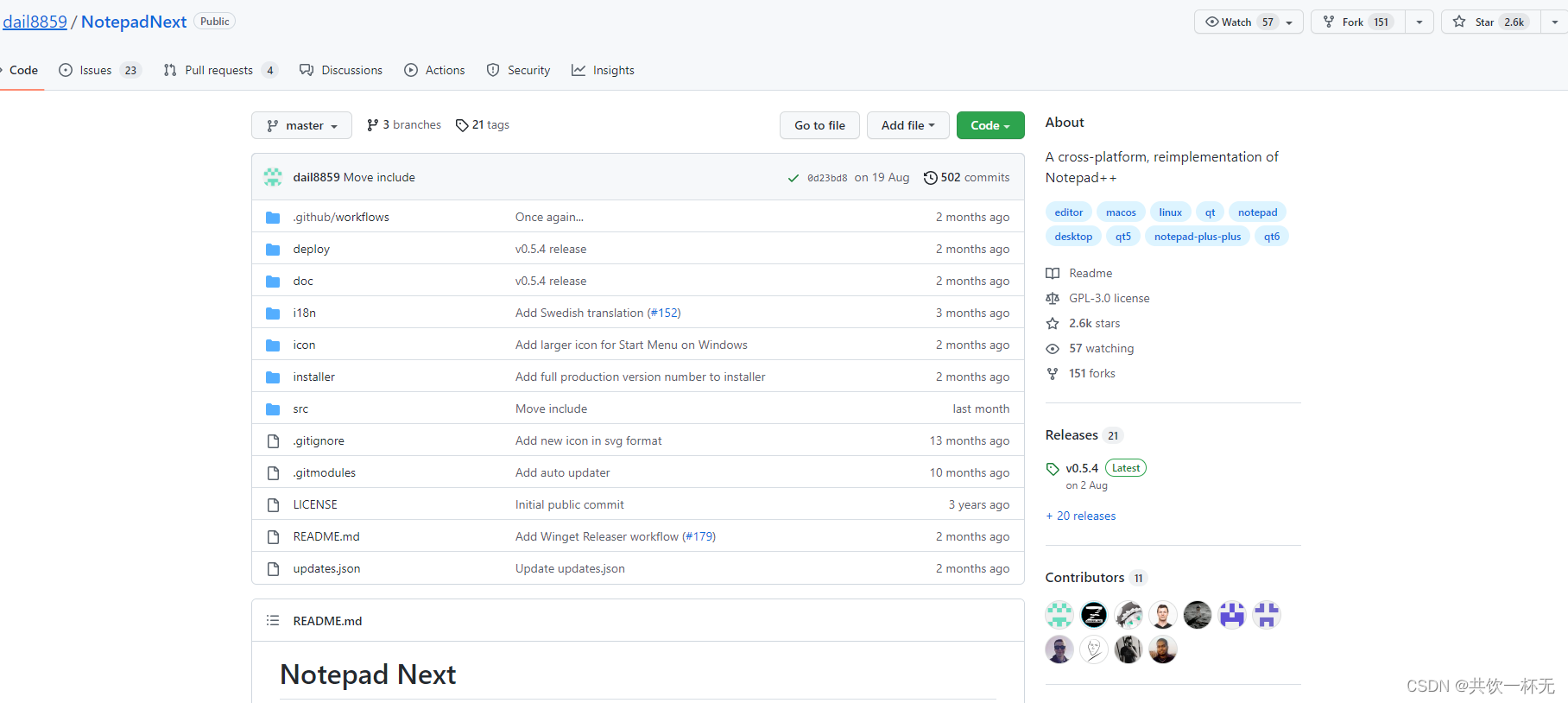Open the v0.5.4 latest release
Screen dimensions: 1568x703
[1082, 468]
